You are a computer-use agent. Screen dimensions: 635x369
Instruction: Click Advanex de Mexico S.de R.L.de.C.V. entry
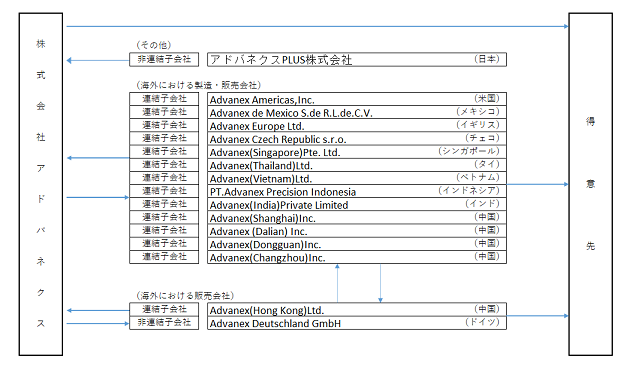pyautogui.click(x=357, y=112)
